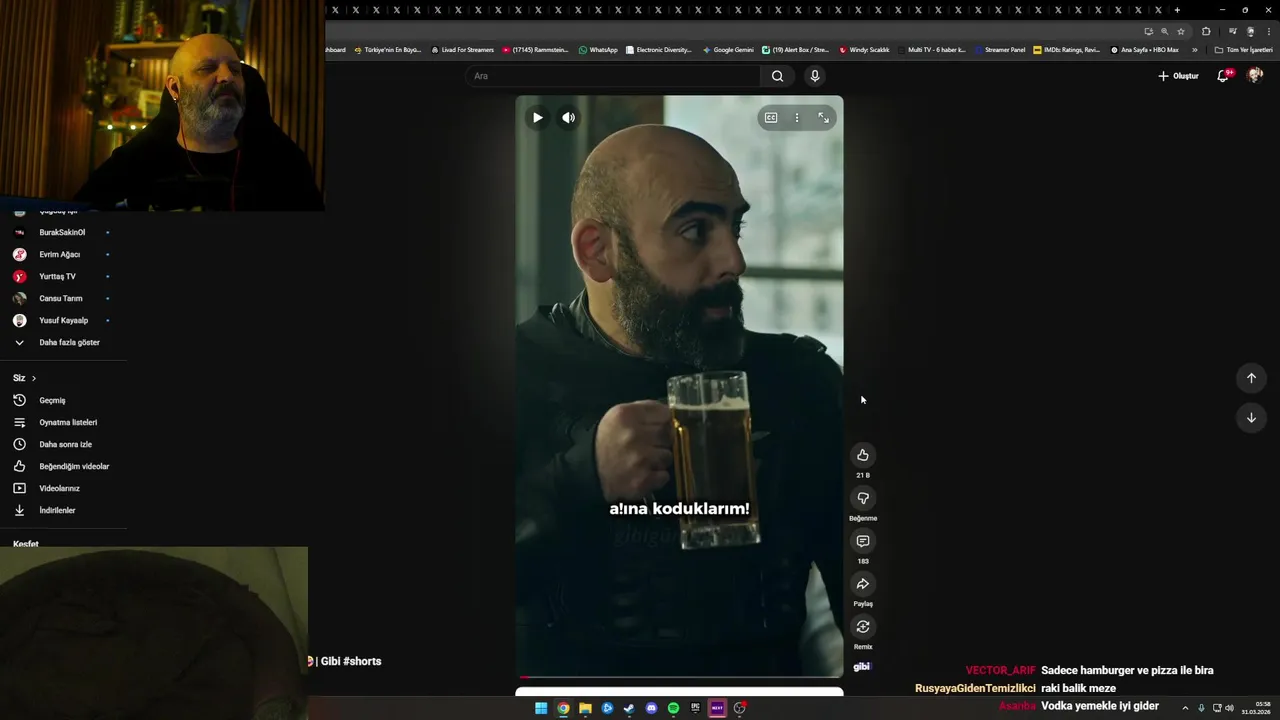This screenshot has width=1280, height=720.
Task: Open Chrome from the taskbar
Action: 563,708
